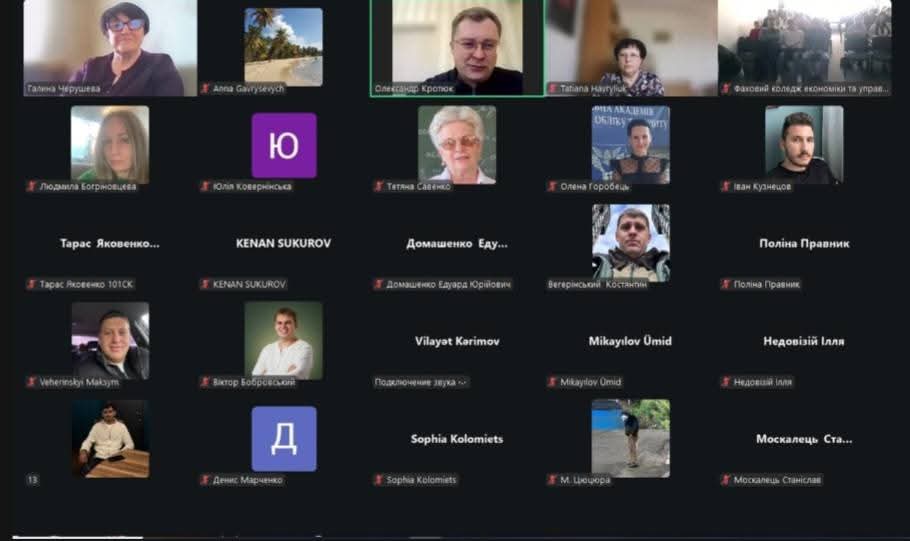Click muted mic icon next to Mikayilov Ümid label
This screenshot has height=541, width=910.
pos(552,382)
